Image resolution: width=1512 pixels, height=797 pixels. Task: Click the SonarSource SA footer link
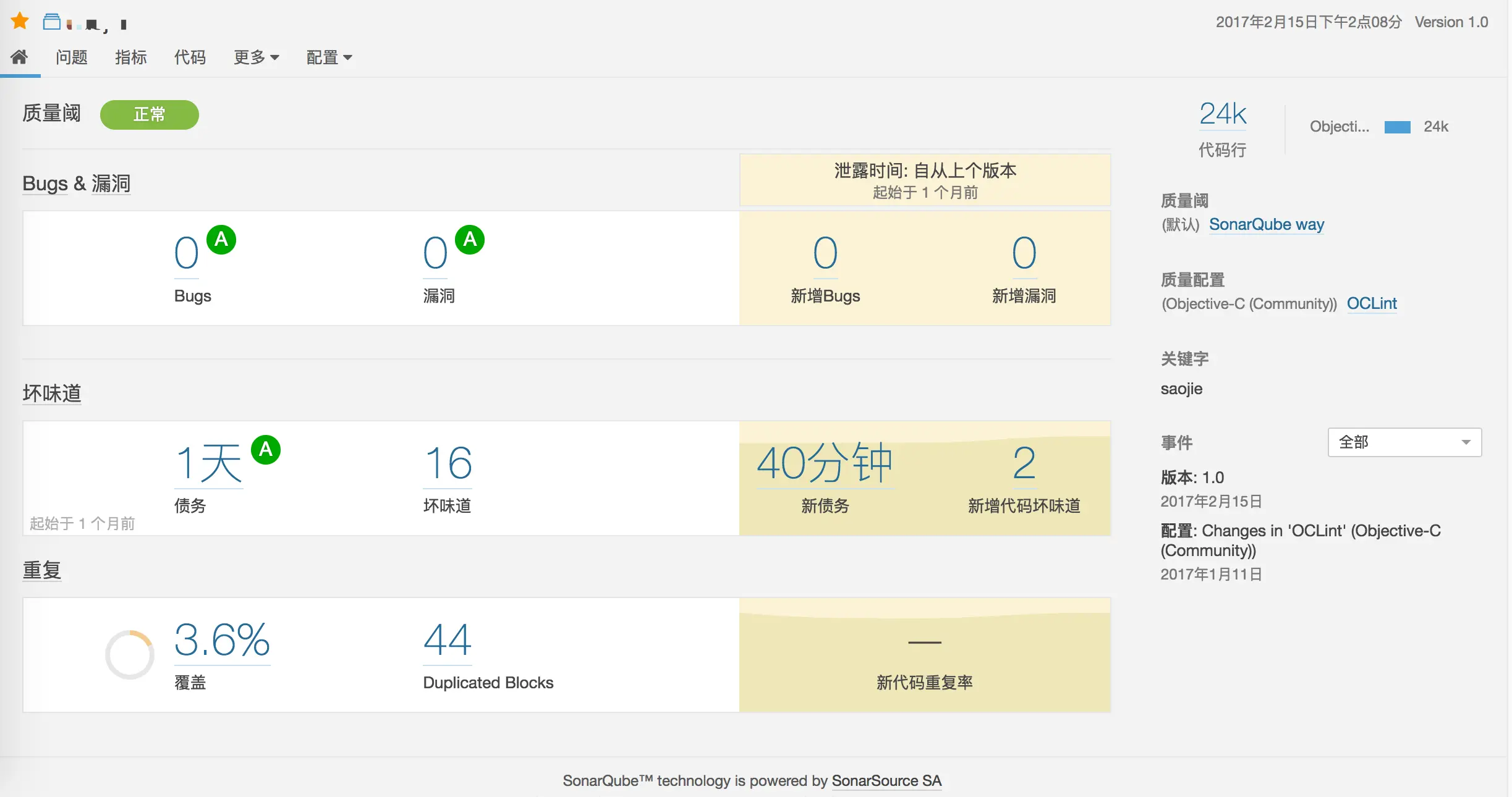[x=886, y=781]
